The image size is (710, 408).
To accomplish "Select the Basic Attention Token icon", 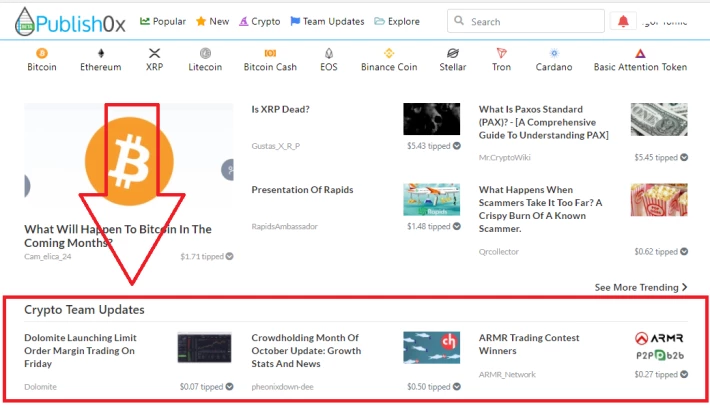I will (640, 53).
